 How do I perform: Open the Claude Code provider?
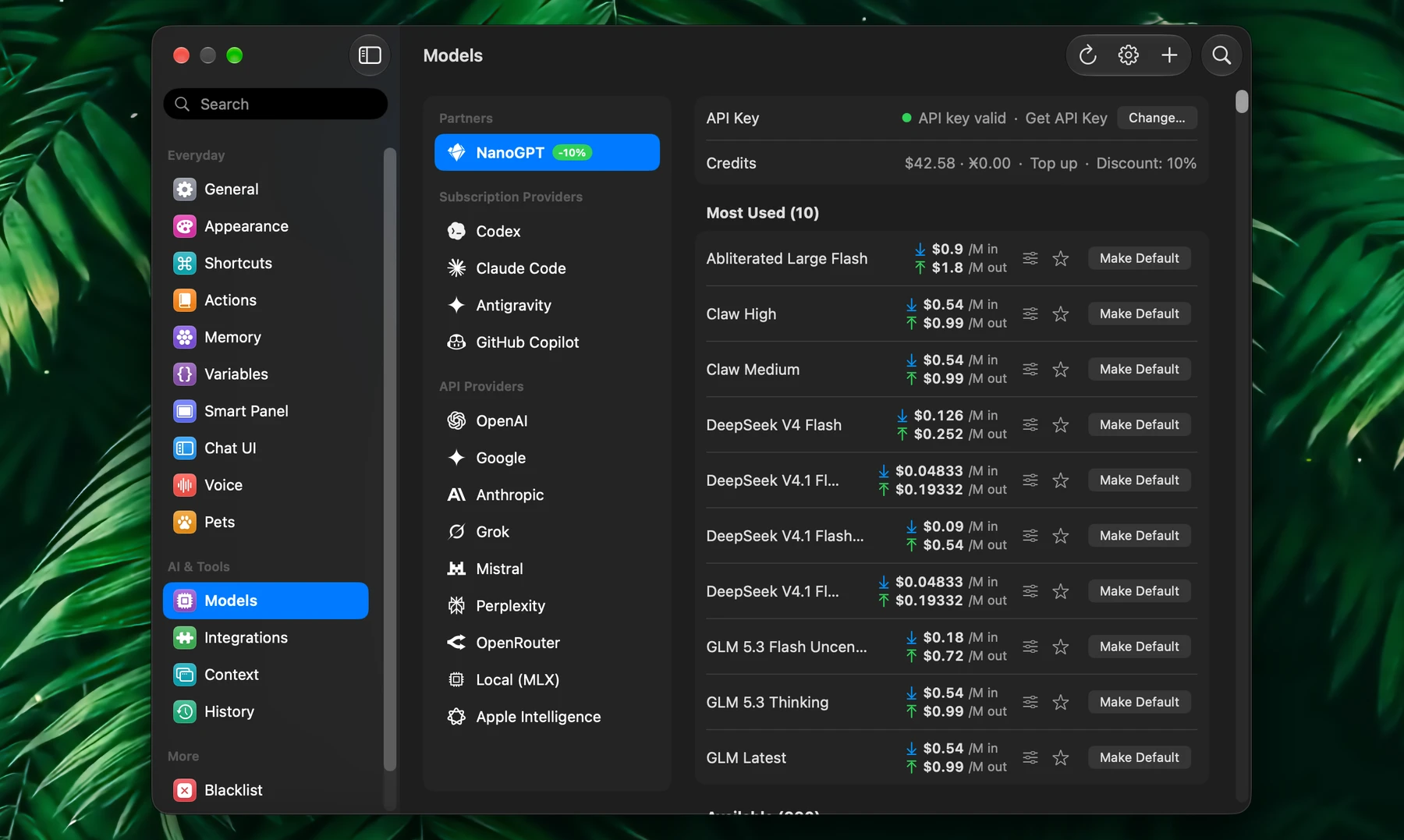click(x=547, y=268)
